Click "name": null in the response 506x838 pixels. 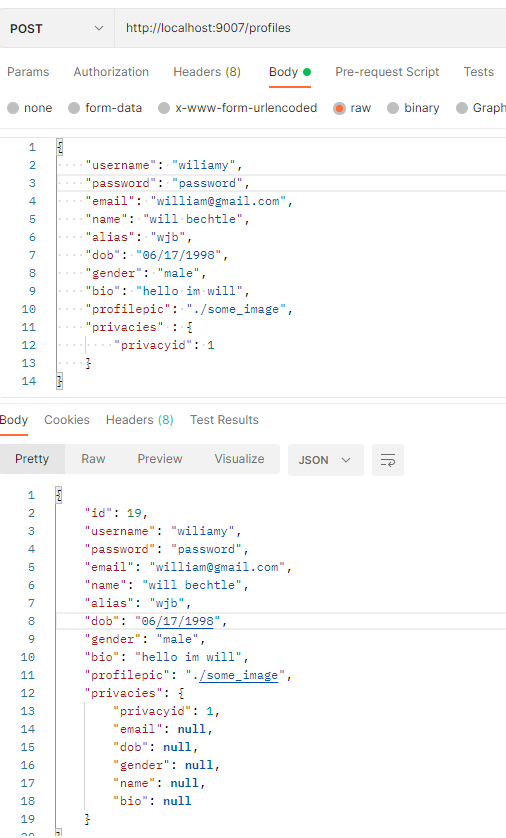(x=159, y=783)
